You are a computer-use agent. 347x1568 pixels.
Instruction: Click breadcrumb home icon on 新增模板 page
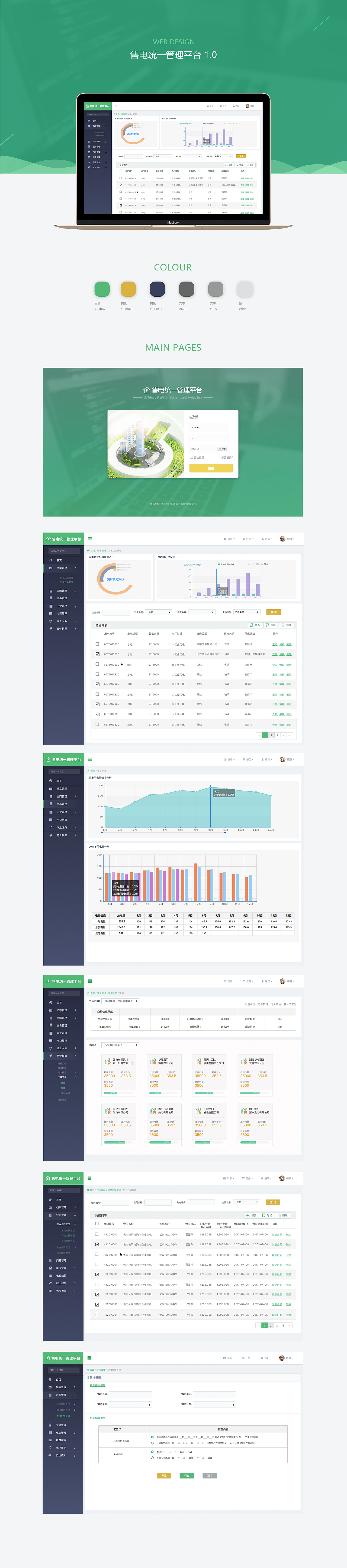pos(88,1370)
